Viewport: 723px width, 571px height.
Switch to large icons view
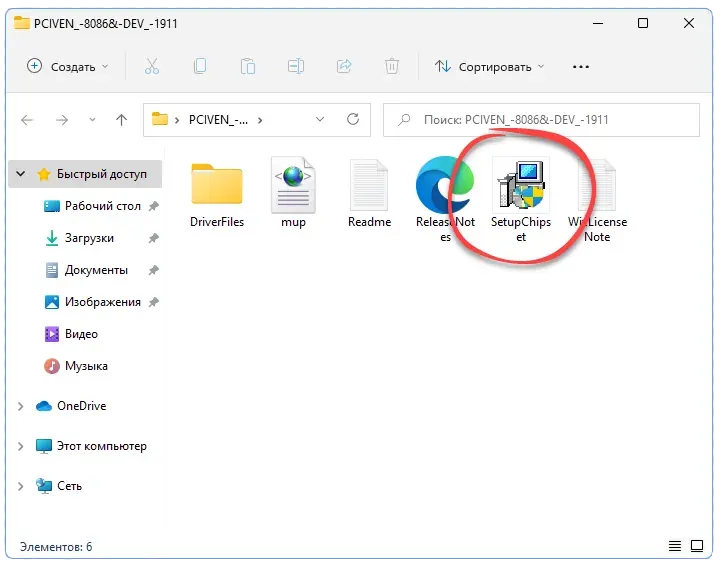[697, 547]
